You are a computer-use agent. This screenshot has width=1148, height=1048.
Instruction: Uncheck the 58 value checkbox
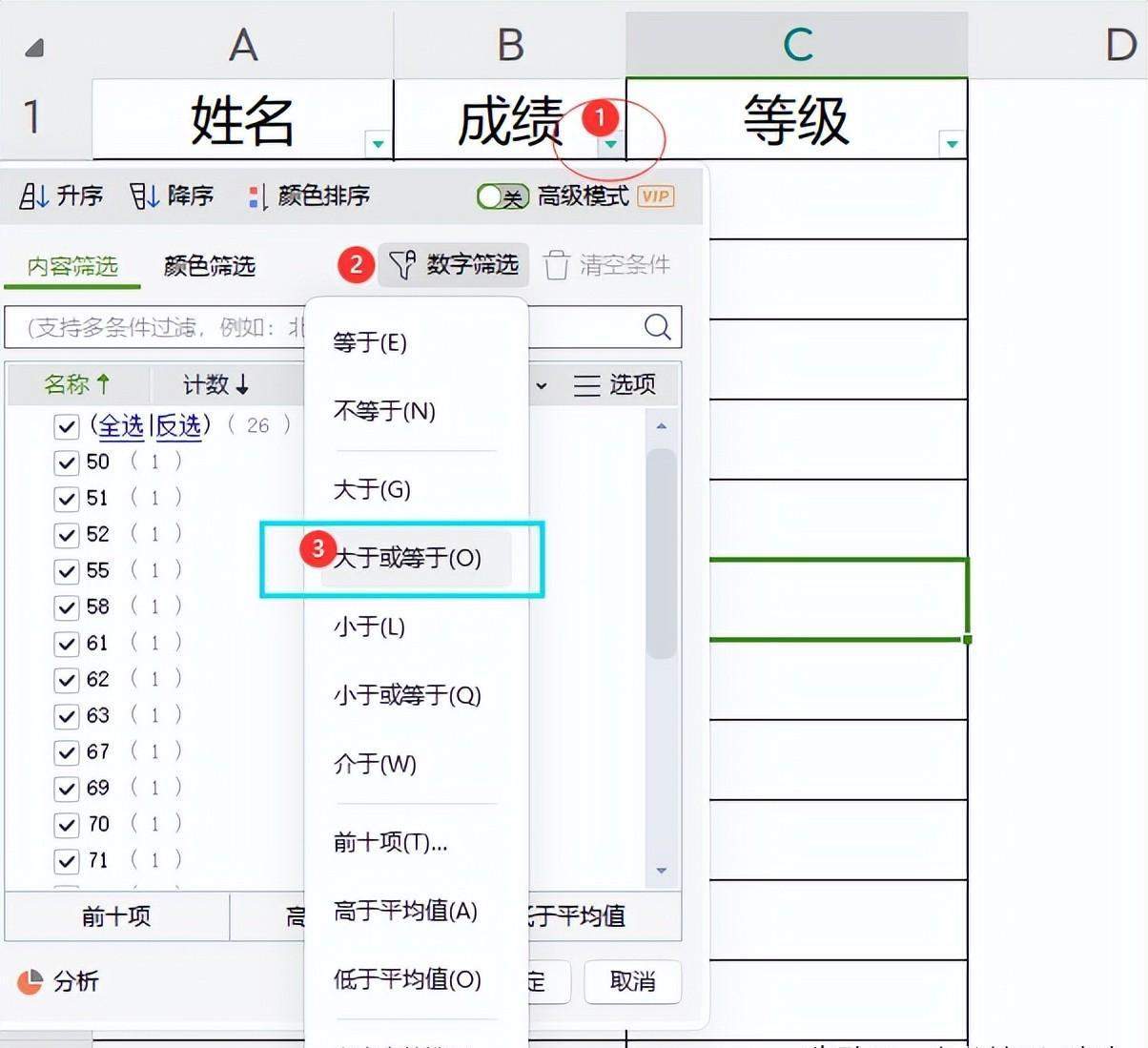coord(66,607)
